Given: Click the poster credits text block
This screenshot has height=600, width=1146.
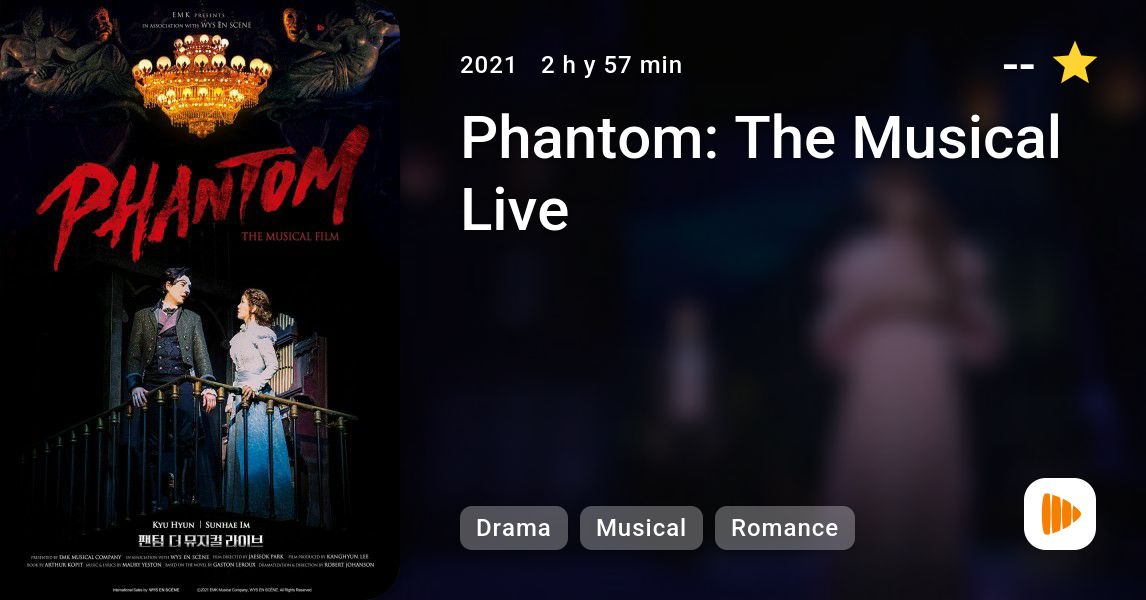Looking at the screenshot, I should pos(200,561).
